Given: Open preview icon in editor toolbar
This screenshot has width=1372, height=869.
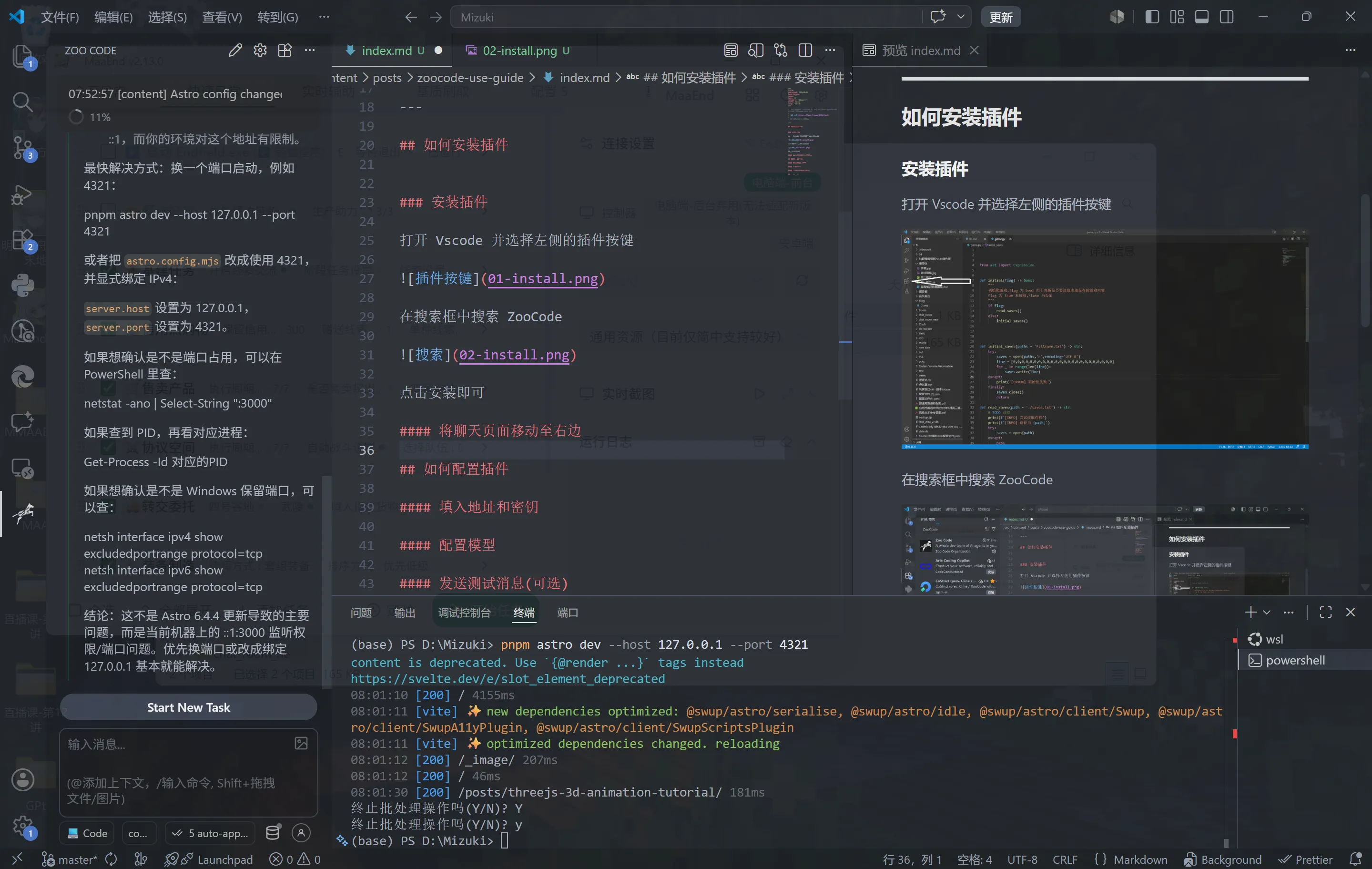Looking at the screenshot, I should tap(731, 50).
